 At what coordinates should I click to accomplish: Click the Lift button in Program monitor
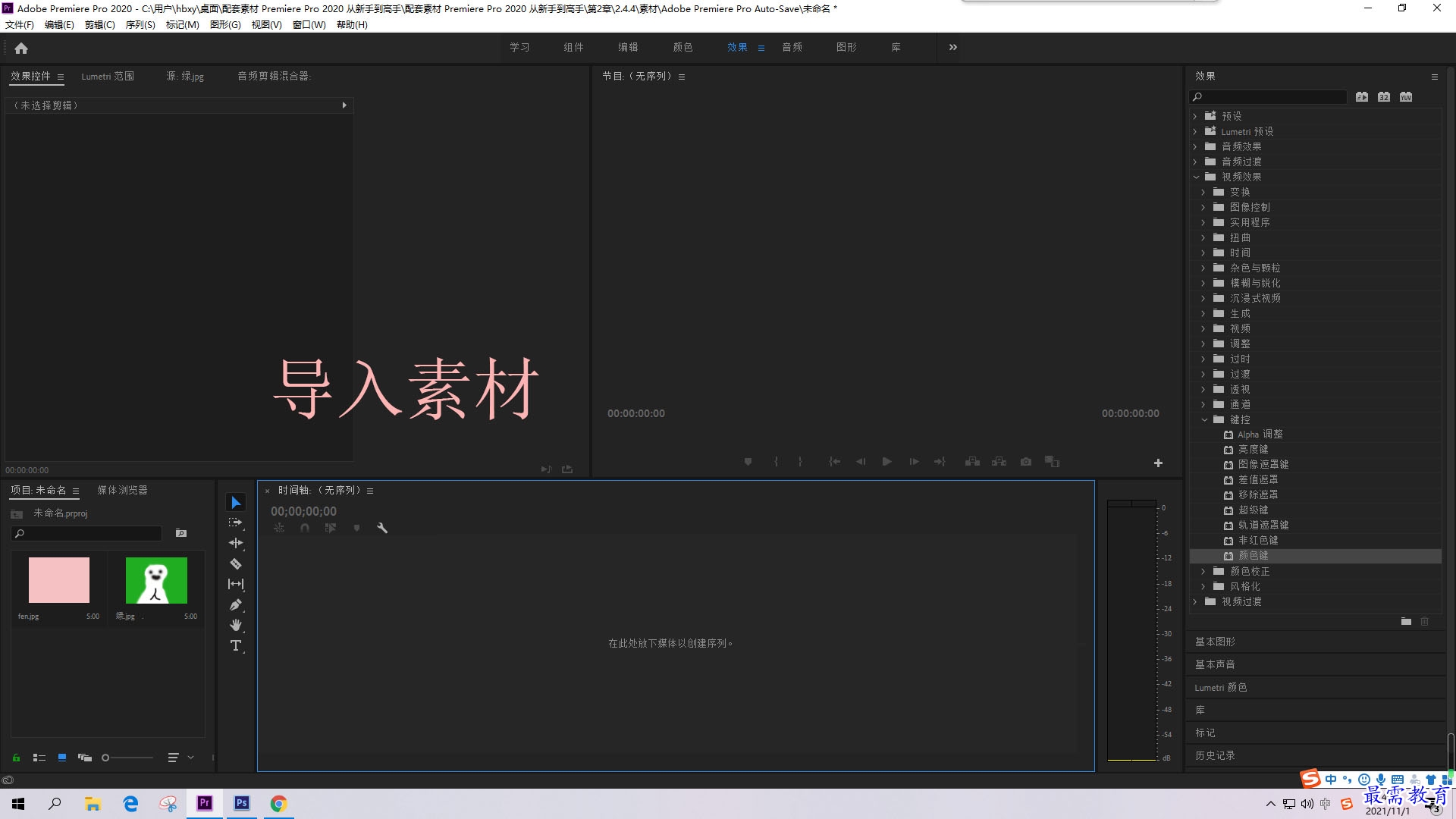(972, 462)
